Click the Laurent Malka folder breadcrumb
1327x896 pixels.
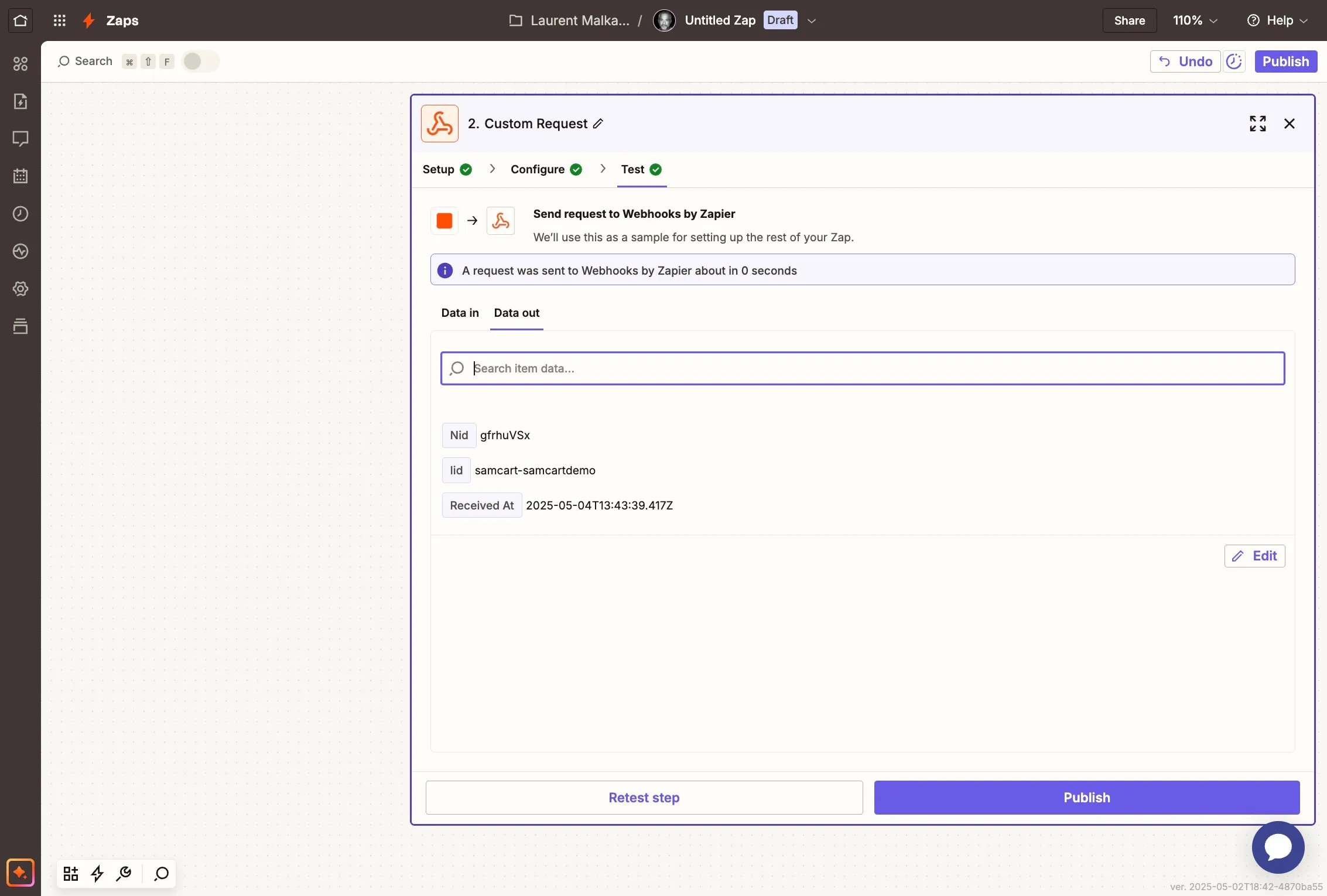click(580, 20)
